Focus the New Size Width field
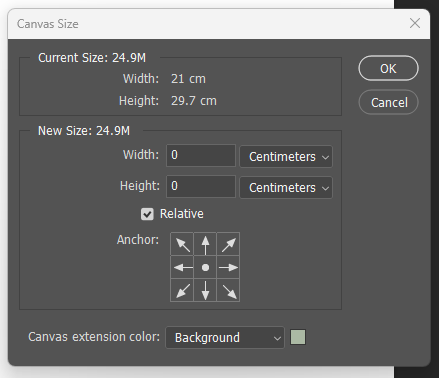The image size is (439, 378). (201, 155)
